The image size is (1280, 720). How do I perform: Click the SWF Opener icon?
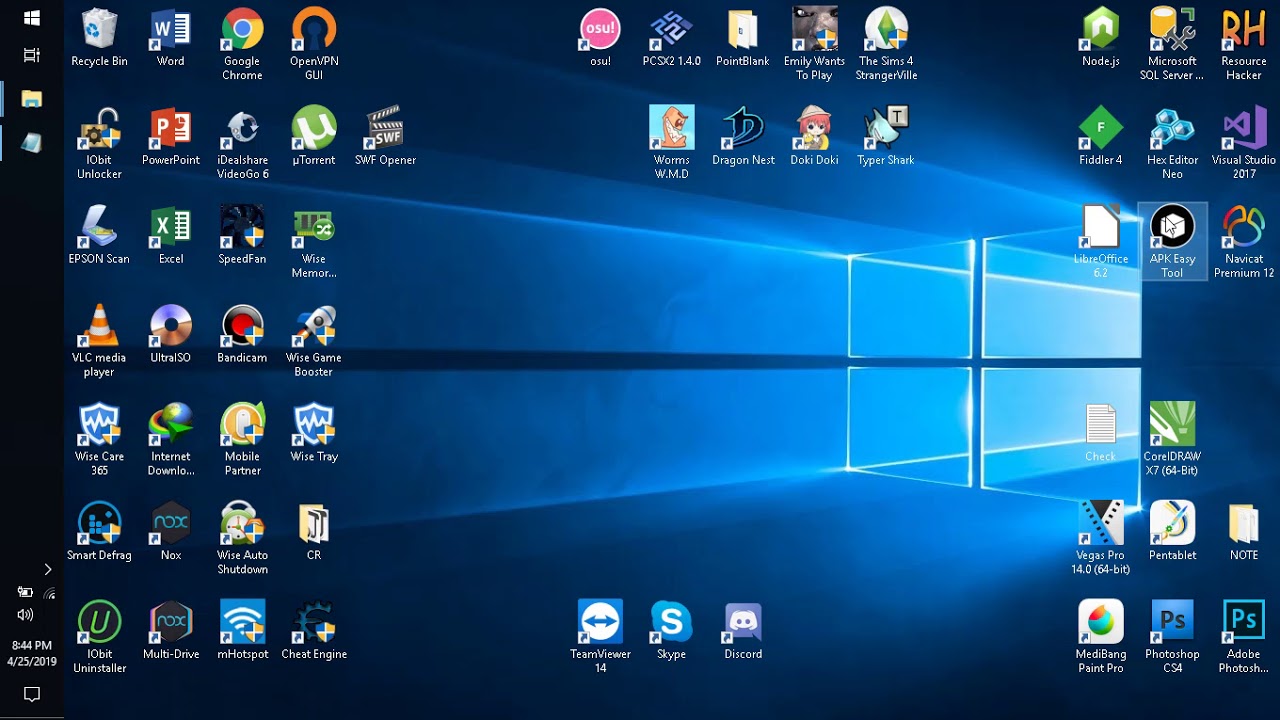385,137
